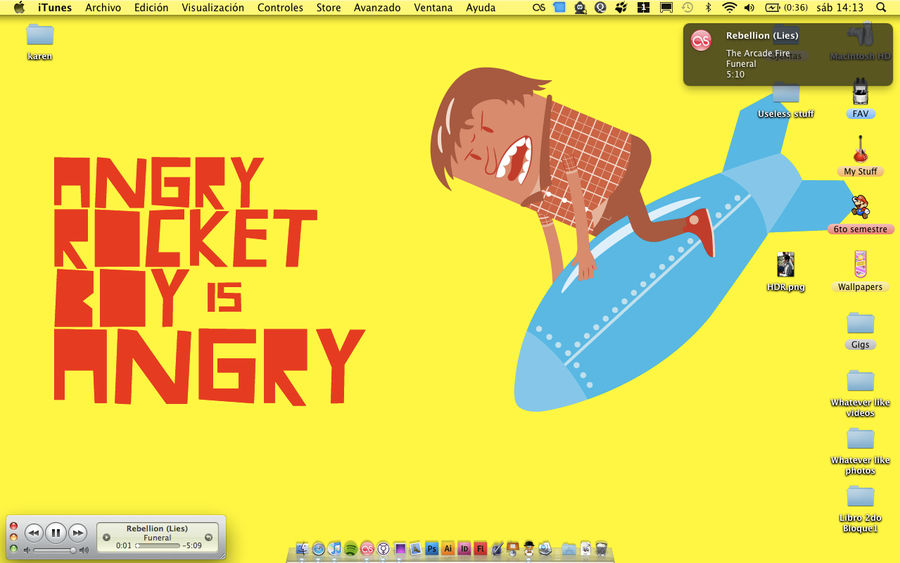Open the Trash in the Dock
Viewport: 900px width, 563px height.
click(601, 549)
